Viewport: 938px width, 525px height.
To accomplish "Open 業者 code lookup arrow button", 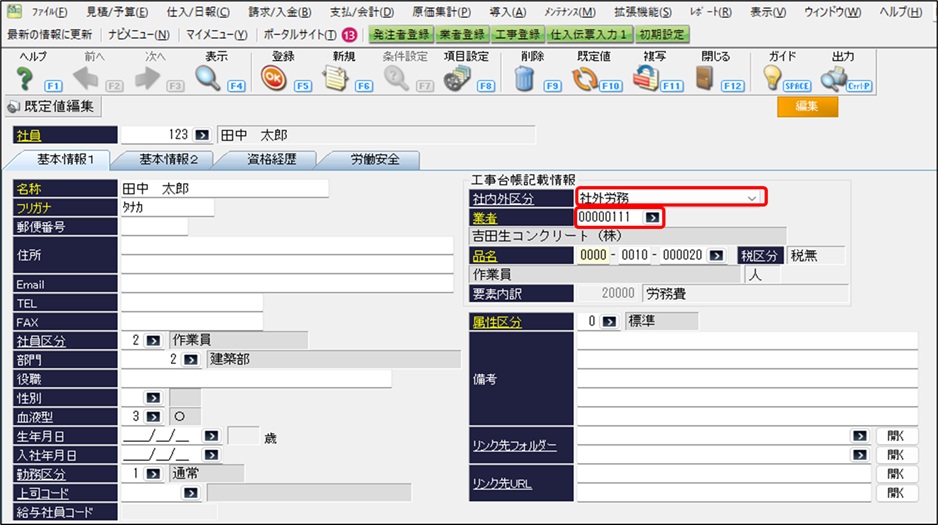I will [x=652, y=217].
